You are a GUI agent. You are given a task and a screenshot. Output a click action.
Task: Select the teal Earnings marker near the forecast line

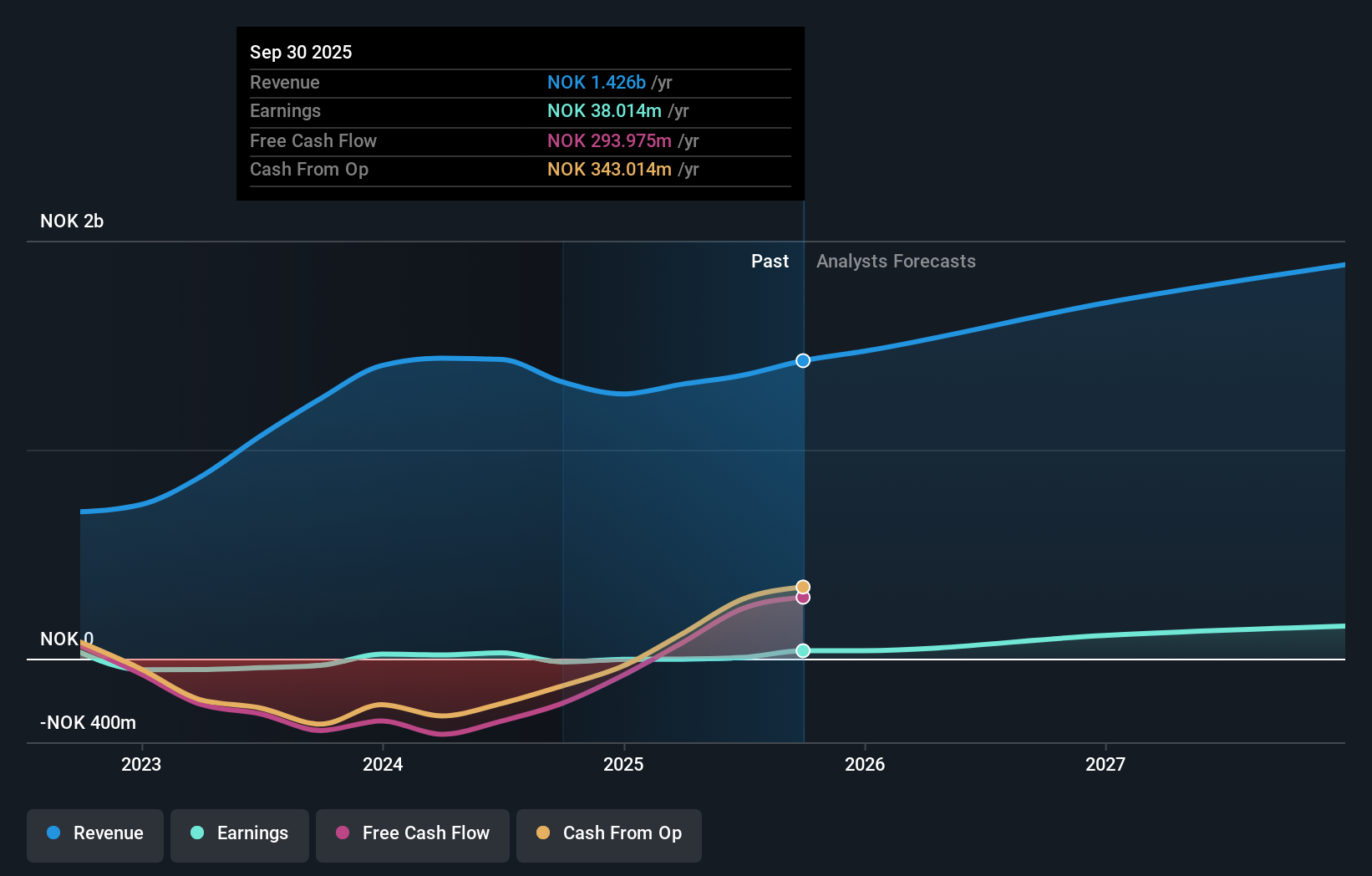[x=803, y=650]
